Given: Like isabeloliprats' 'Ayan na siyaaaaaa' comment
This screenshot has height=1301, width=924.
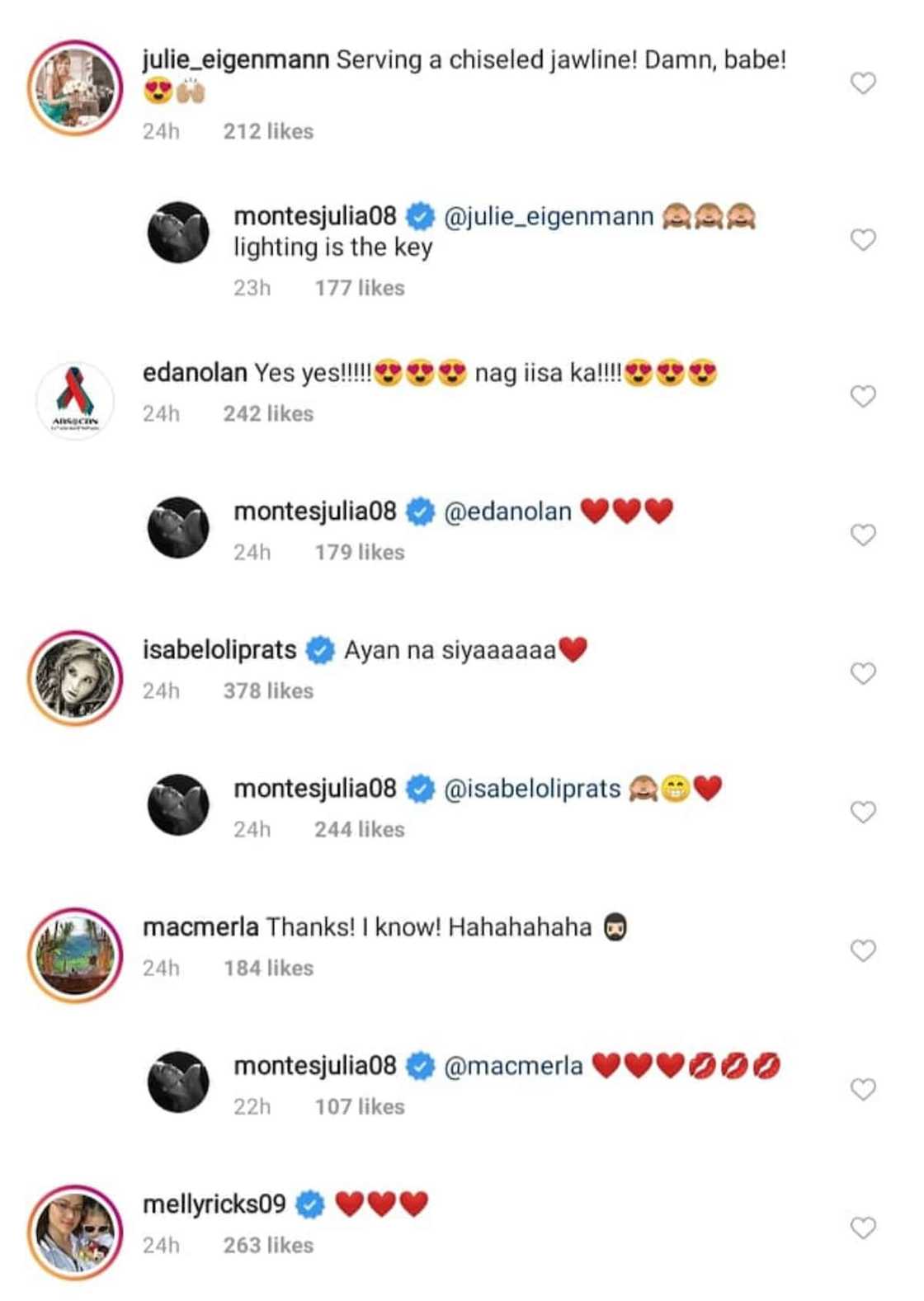Looking at the screenshot, I should tap(864, 672).
